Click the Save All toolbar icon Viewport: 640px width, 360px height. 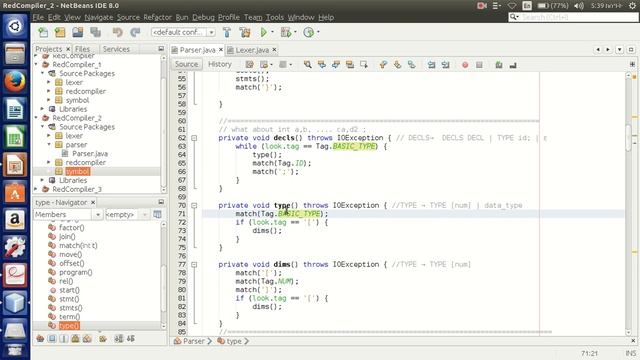[x=96, y=32]
